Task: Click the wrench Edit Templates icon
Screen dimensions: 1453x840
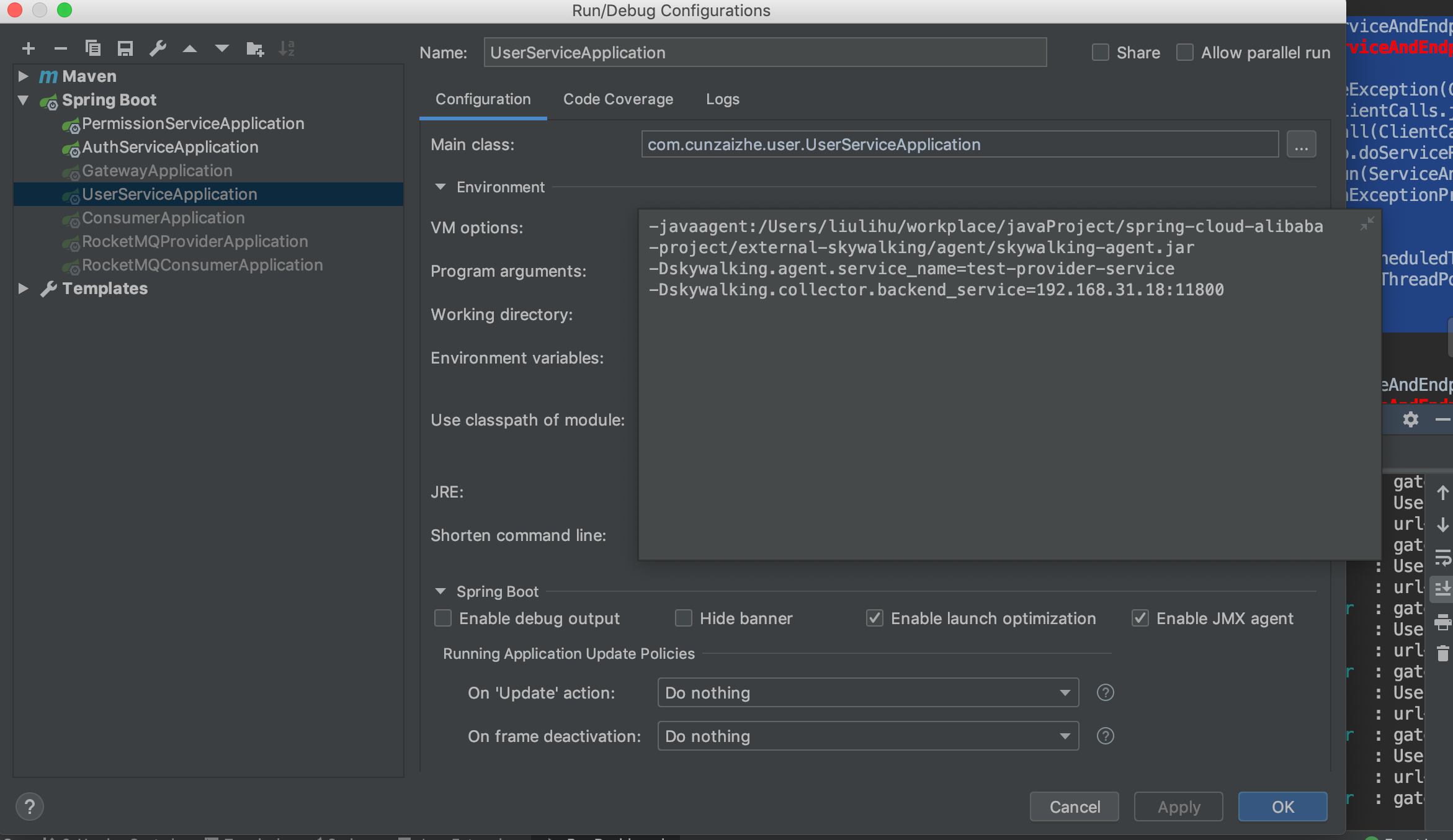Action: pos(158,48)
